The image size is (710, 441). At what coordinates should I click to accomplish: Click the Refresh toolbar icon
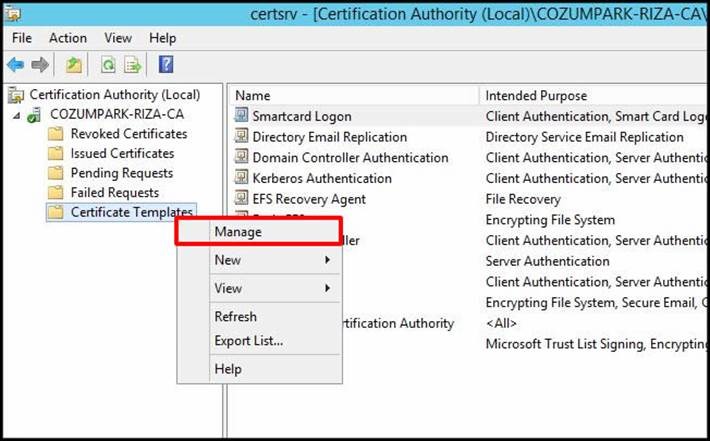coord(108,65)
